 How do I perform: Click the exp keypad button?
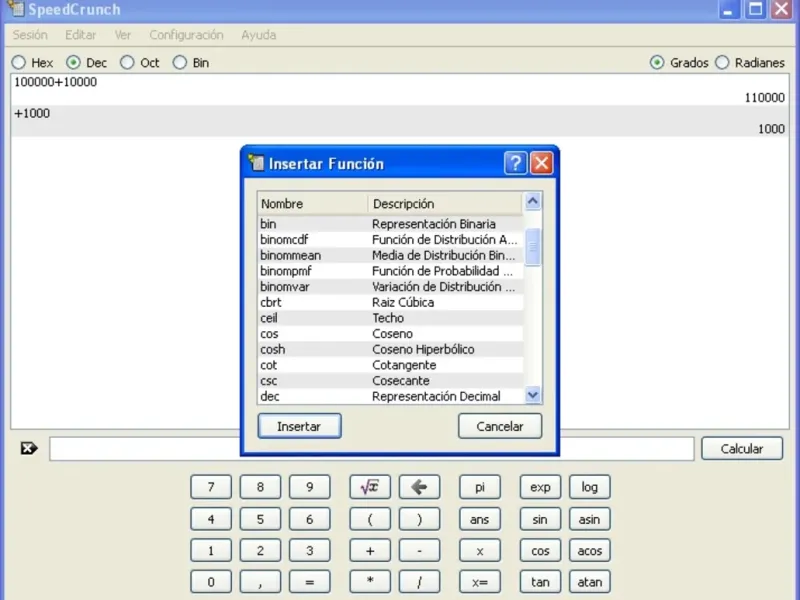point(540,487)
